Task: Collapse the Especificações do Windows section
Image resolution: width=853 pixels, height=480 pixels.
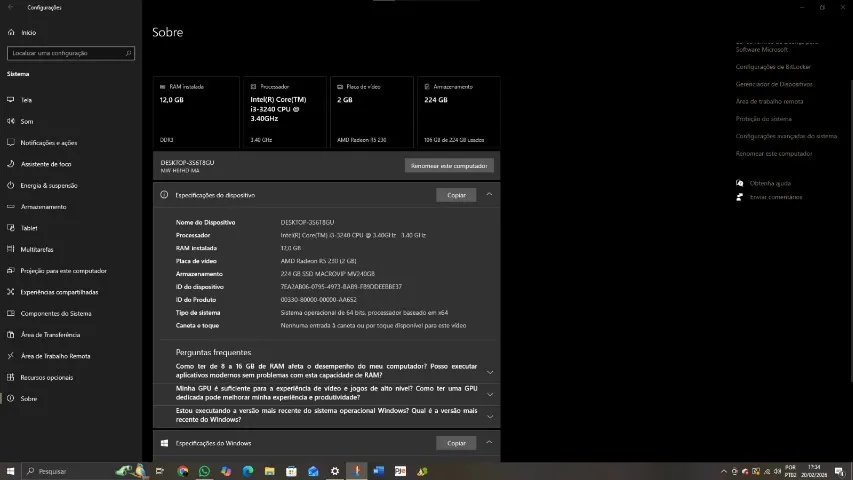Action: [489, 443]
